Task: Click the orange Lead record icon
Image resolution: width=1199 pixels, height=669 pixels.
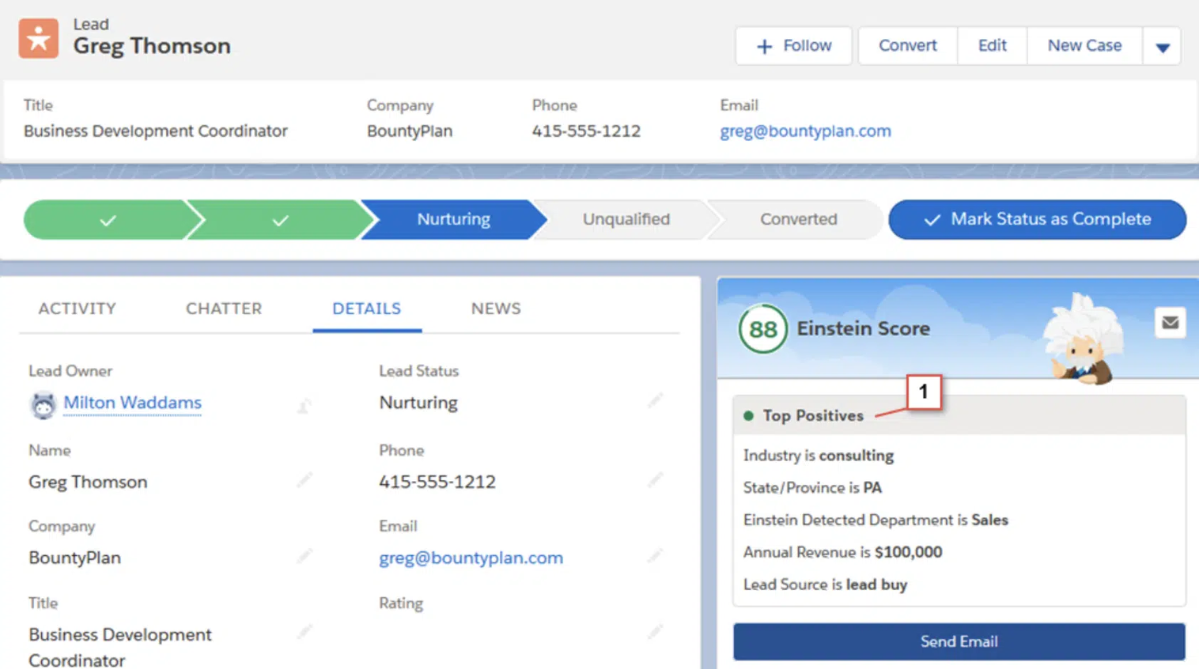Action: 38,38
